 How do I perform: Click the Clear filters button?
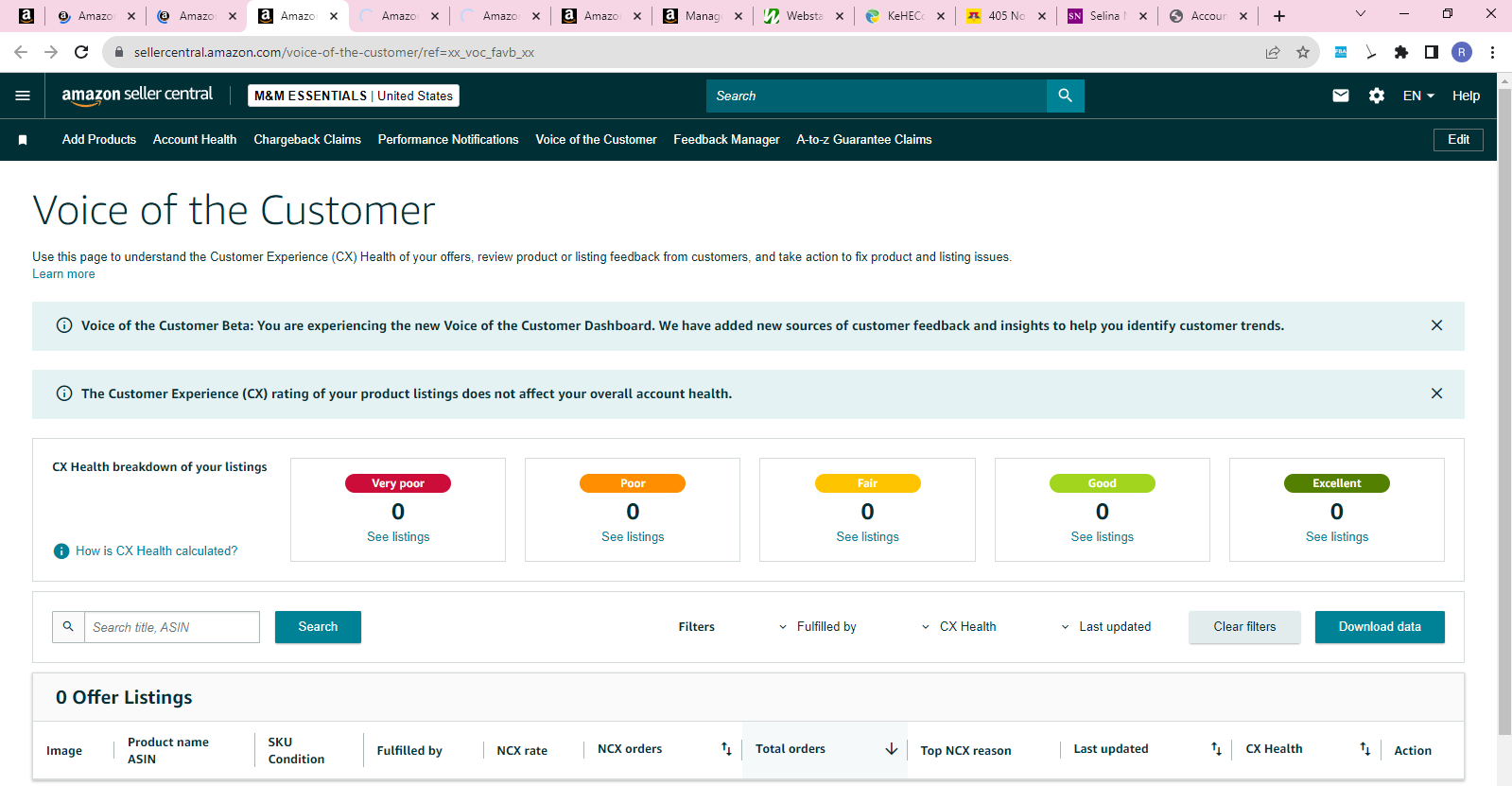[x=1244, y=627]
